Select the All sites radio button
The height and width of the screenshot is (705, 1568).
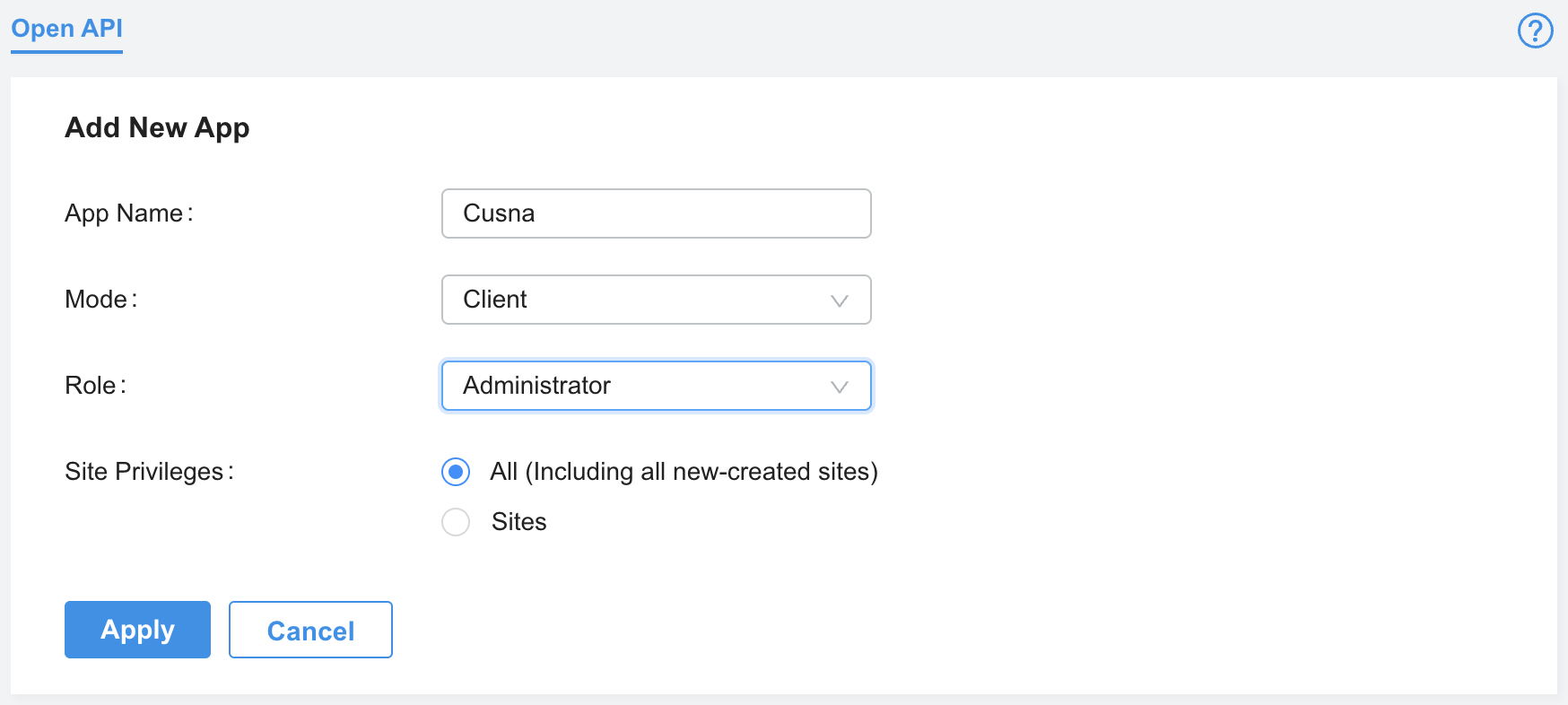[x=456, y=472]
